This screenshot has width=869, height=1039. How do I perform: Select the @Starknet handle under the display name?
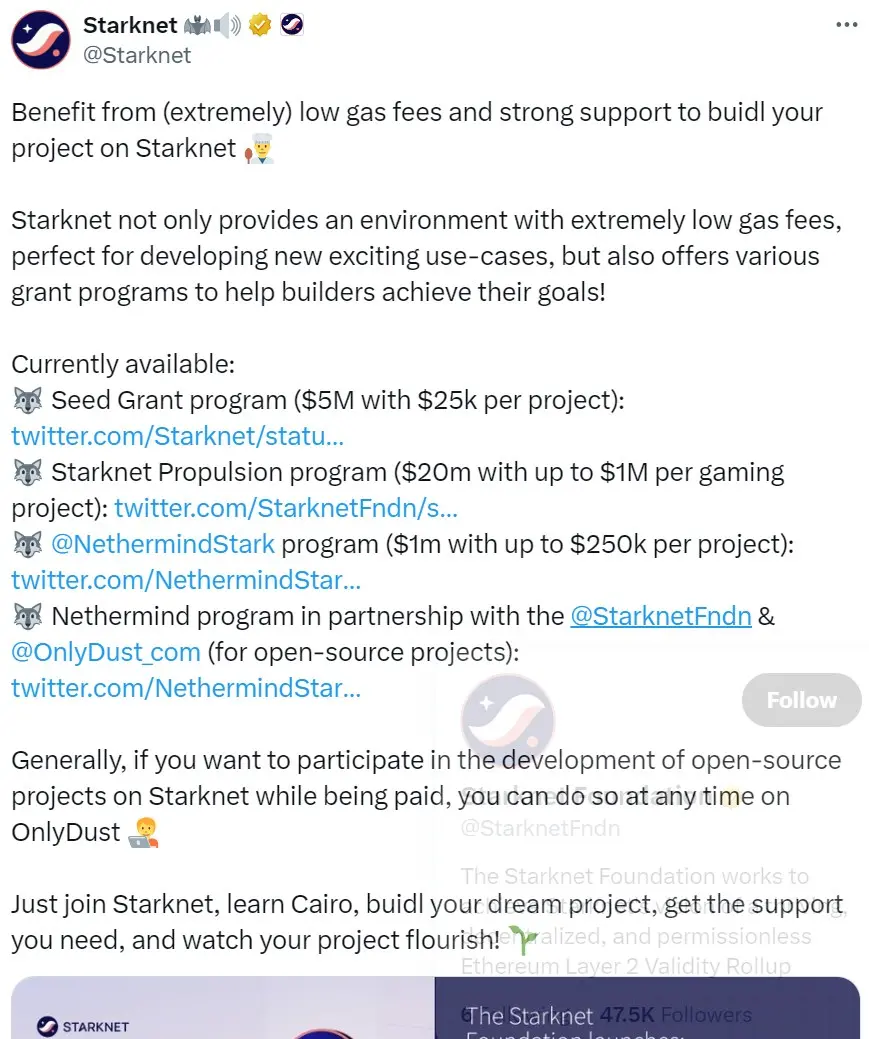click(x=138, y=56)
